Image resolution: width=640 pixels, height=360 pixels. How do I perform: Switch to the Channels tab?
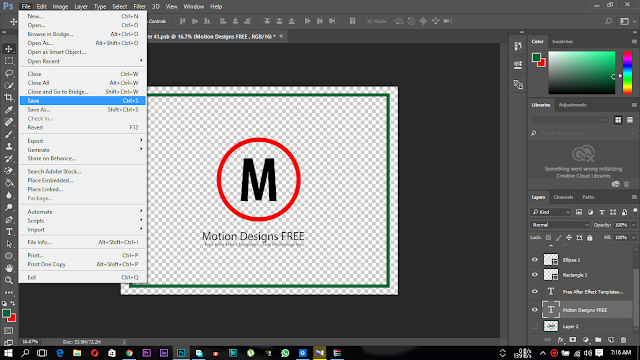point(563,197)
